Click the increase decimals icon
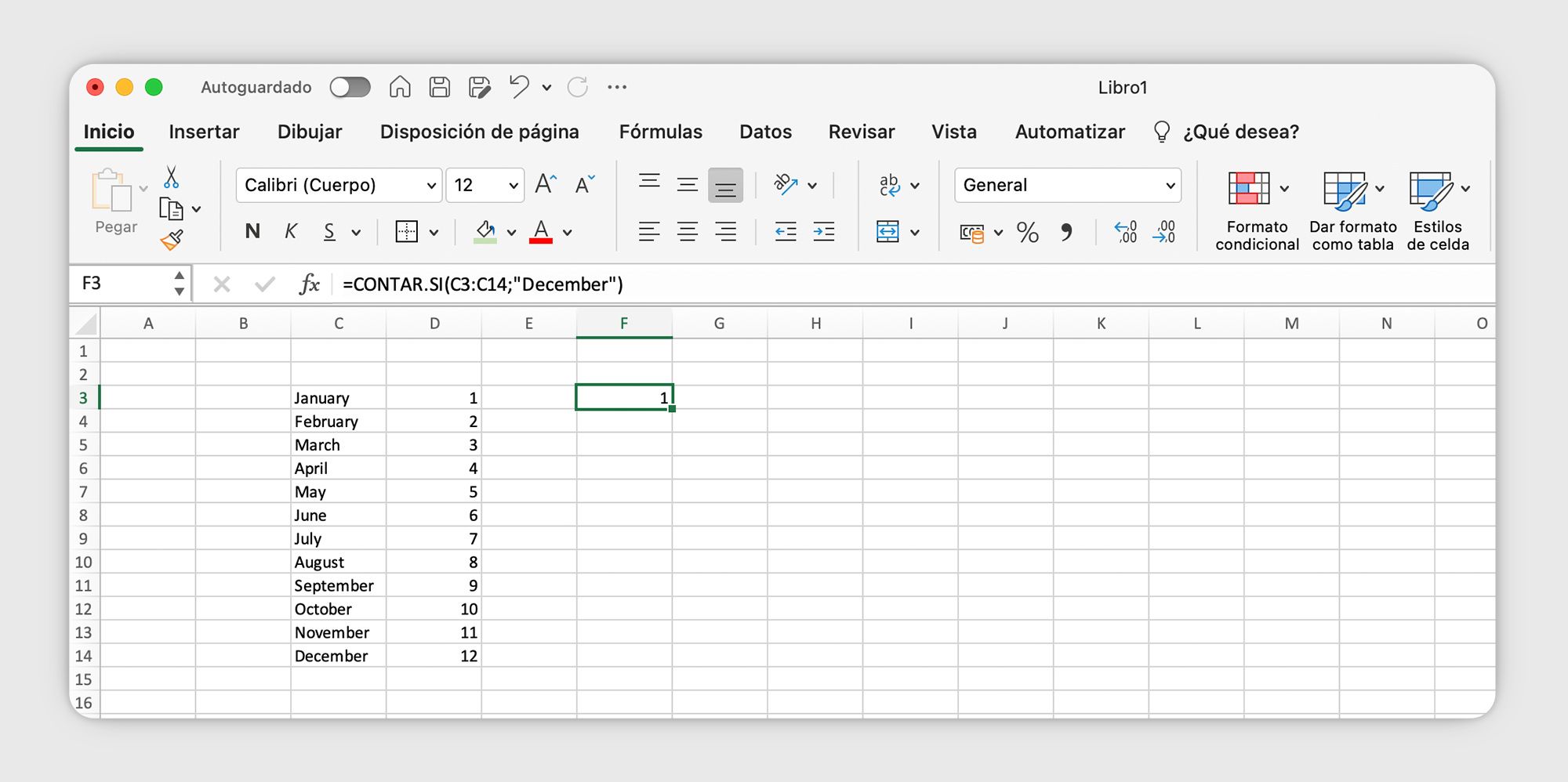This screenshot has width=1568, height=782. [x=1127, y=232]
